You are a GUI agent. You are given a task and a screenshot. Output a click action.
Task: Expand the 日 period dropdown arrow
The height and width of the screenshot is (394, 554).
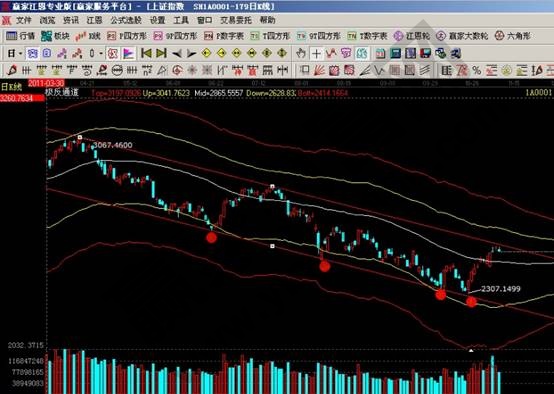21,54
